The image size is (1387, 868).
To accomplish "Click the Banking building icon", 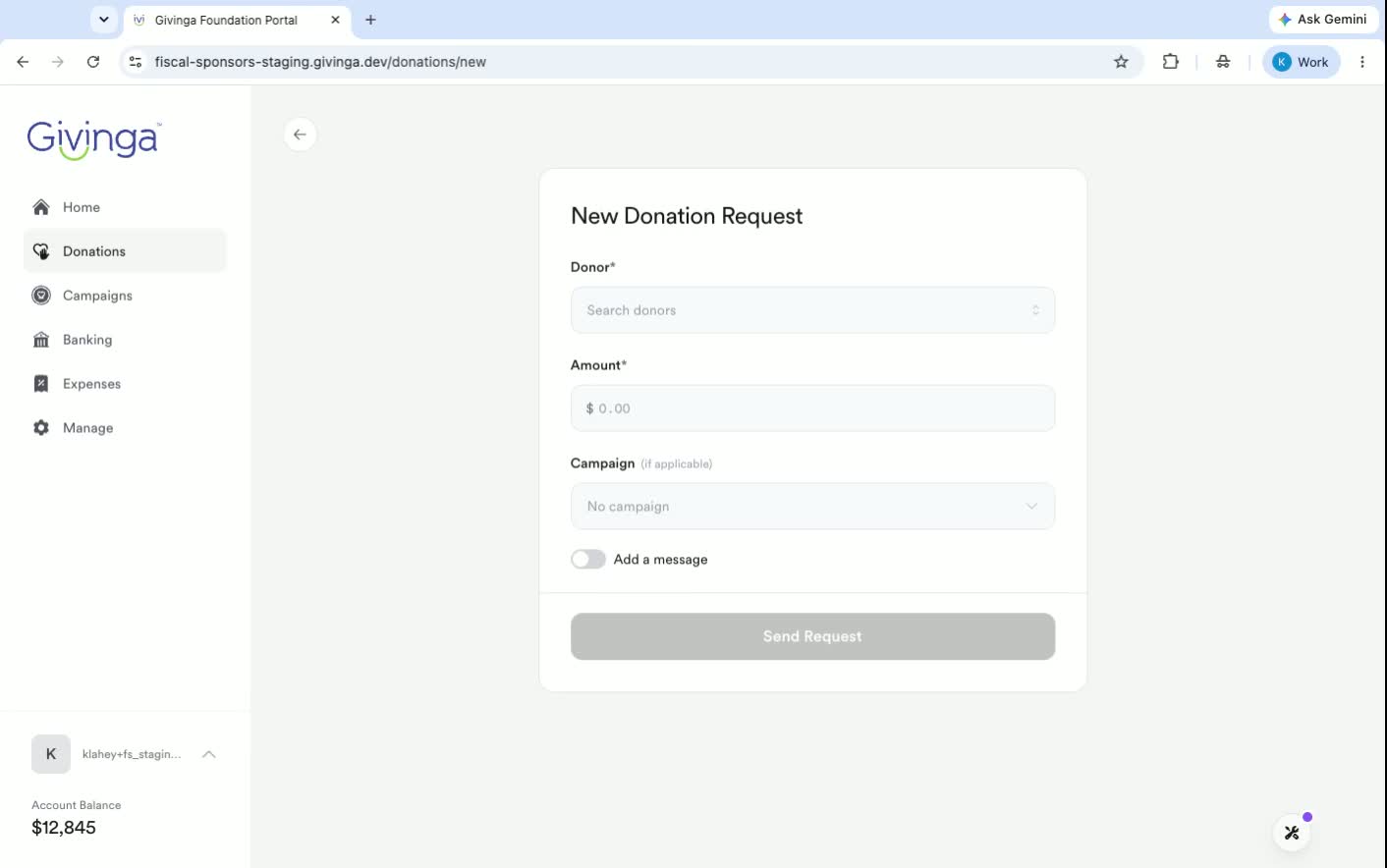I will point(41,340).
